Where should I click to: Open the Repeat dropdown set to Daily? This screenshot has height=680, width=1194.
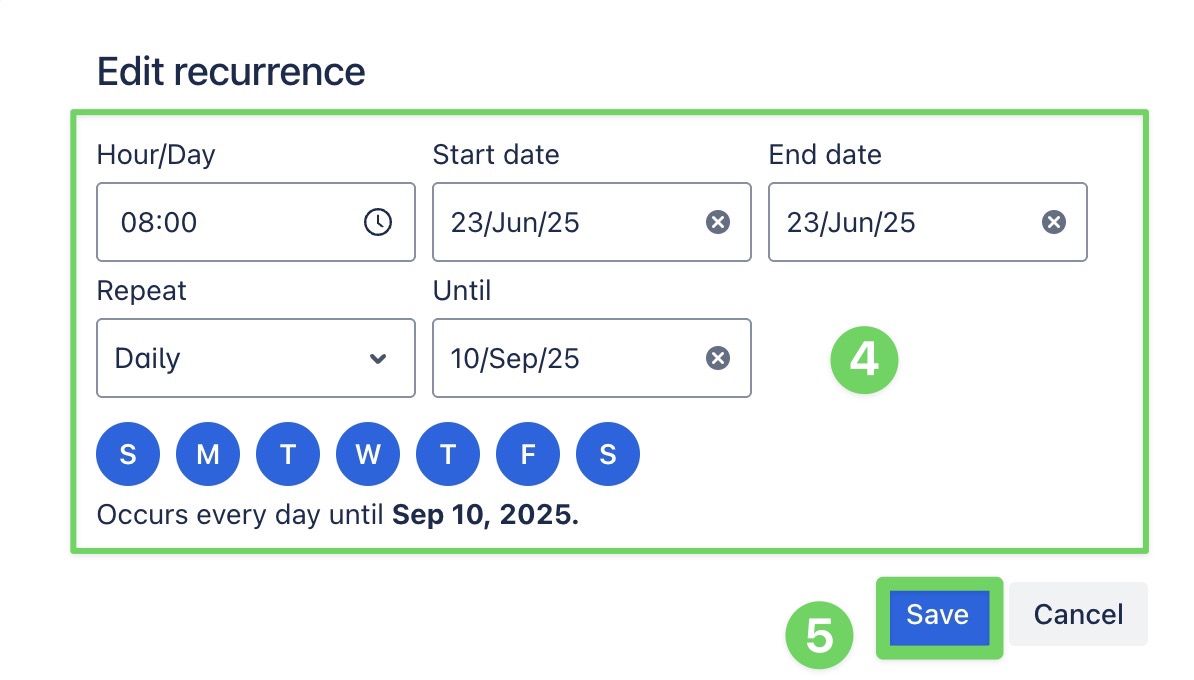(240, 358)
